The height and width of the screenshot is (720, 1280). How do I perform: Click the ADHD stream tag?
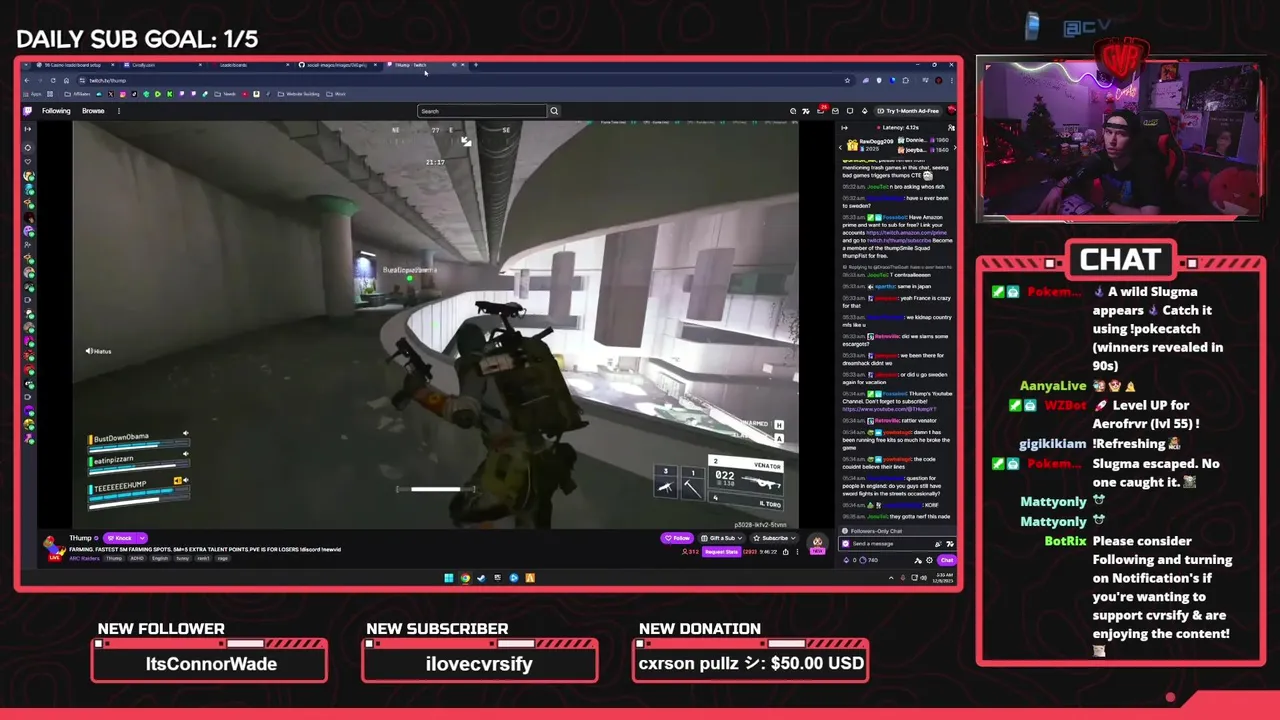[136, 558]
